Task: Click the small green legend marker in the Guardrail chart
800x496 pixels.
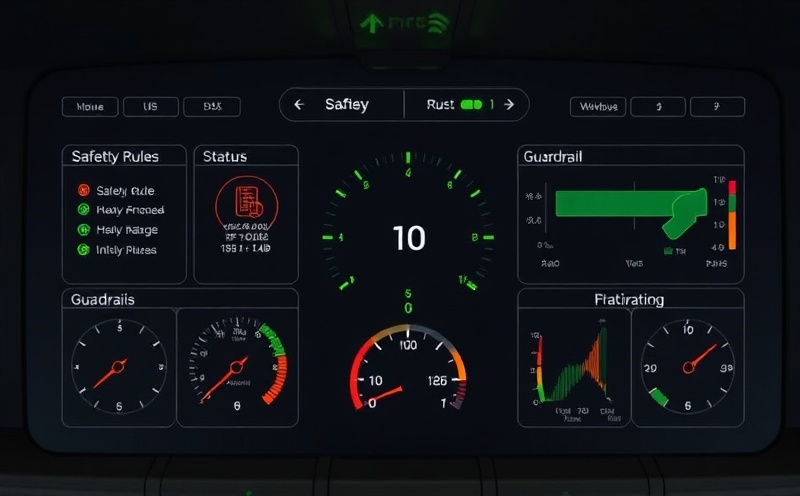Action: tap(668, 251)
